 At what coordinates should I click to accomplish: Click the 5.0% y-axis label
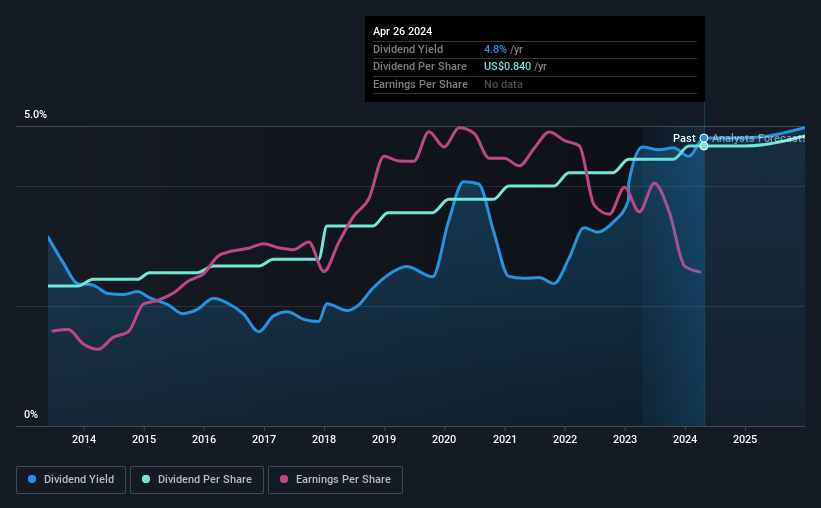pos(36,115)
